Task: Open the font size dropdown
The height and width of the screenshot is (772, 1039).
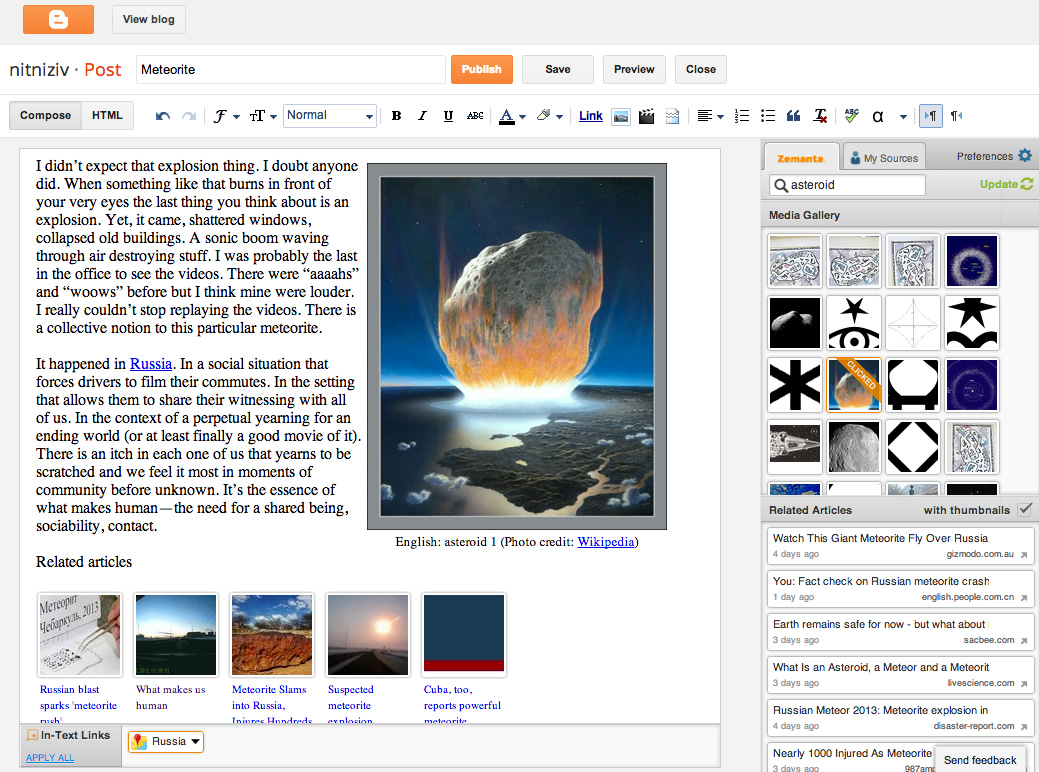Action: tap(263, 116)
